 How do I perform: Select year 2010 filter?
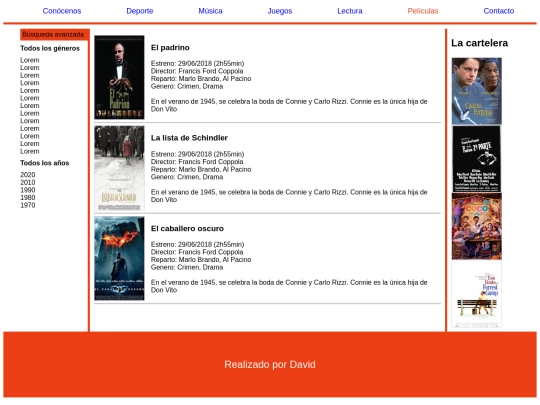point(28,182)
